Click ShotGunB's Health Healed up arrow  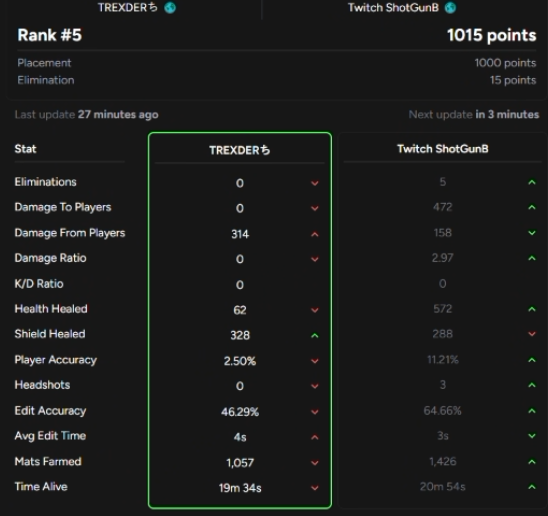(x=532, y=309)
